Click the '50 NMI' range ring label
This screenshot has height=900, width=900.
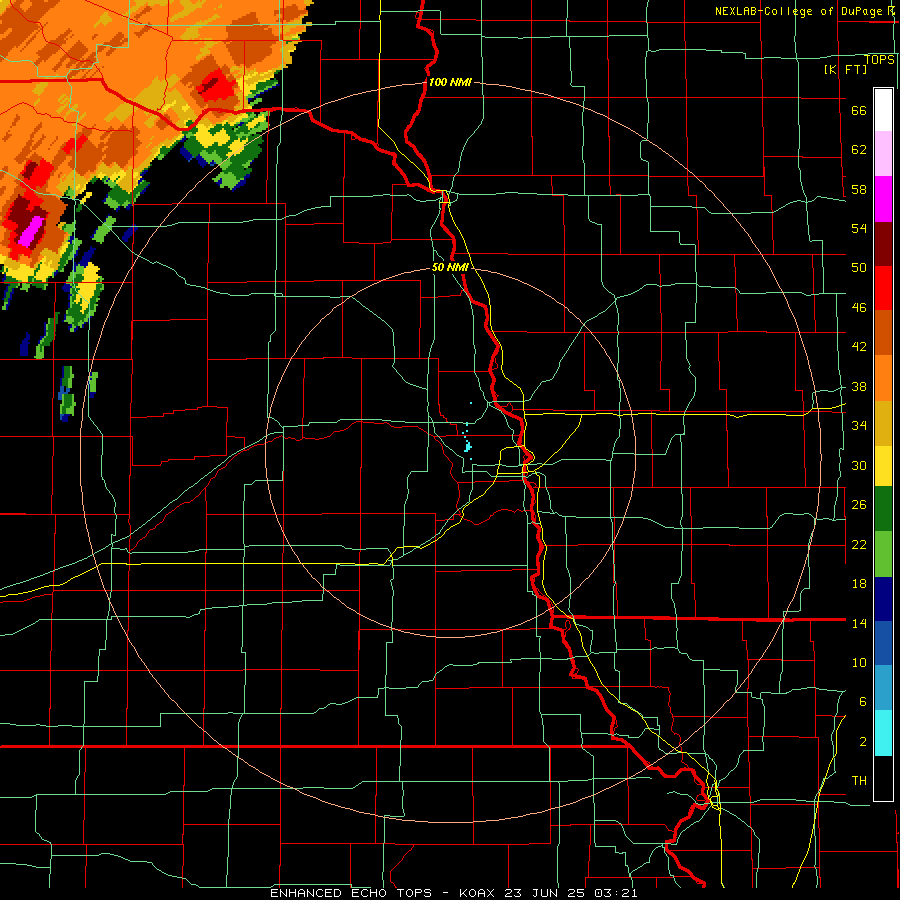450,267
